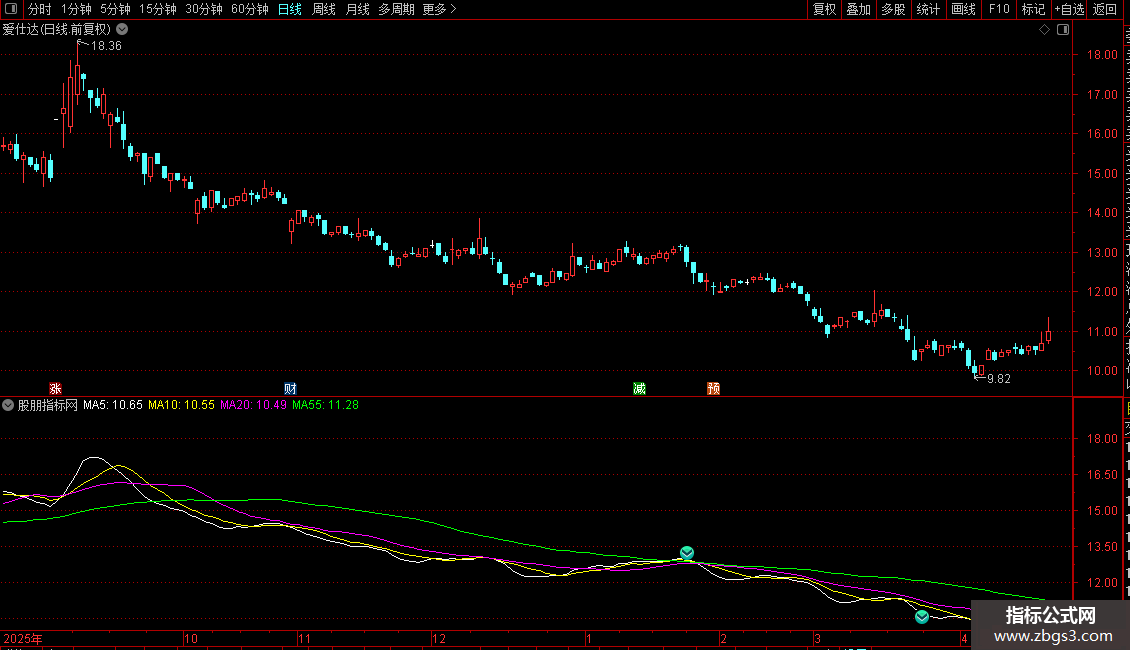The image size is (1130, 650).
Task: Click the blue 财 event marker
Action: point(290,388)
